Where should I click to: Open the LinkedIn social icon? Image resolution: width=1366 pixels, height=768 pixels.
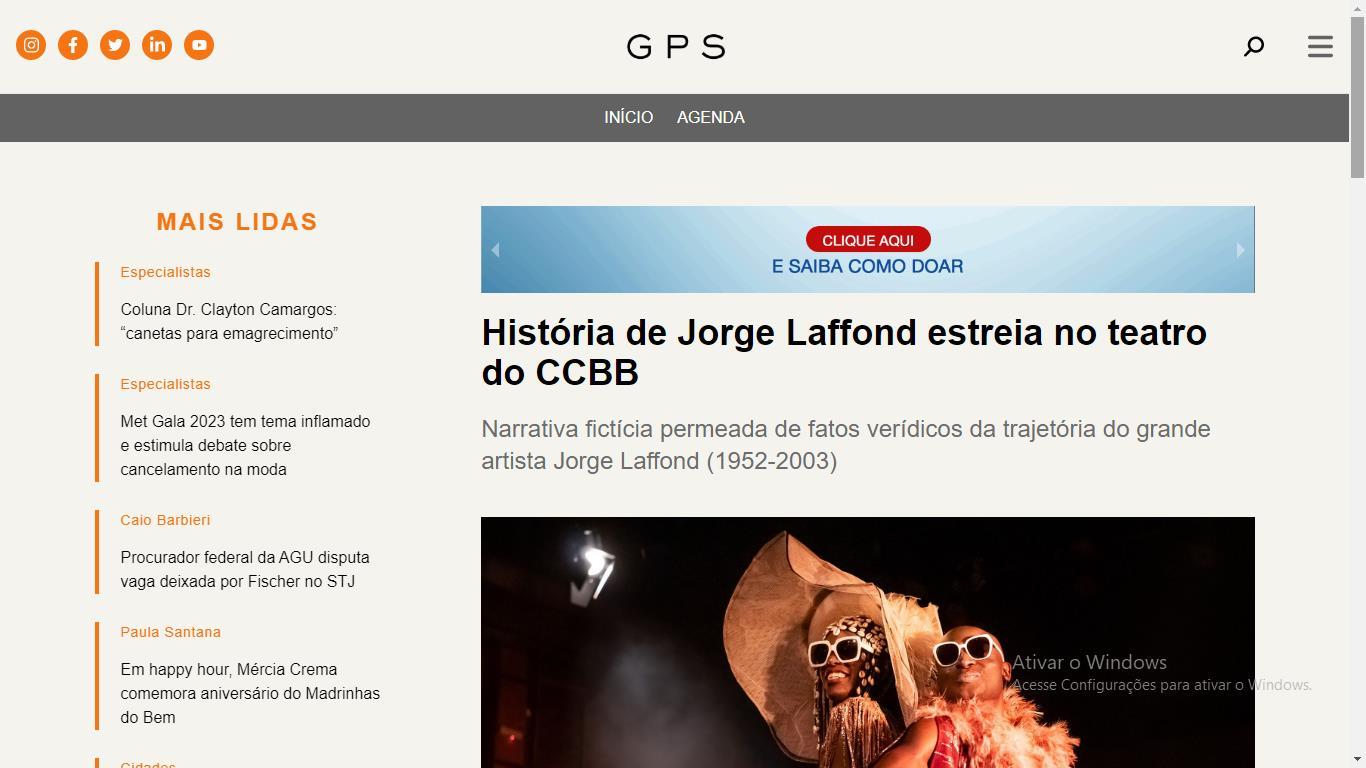point(157,45)
